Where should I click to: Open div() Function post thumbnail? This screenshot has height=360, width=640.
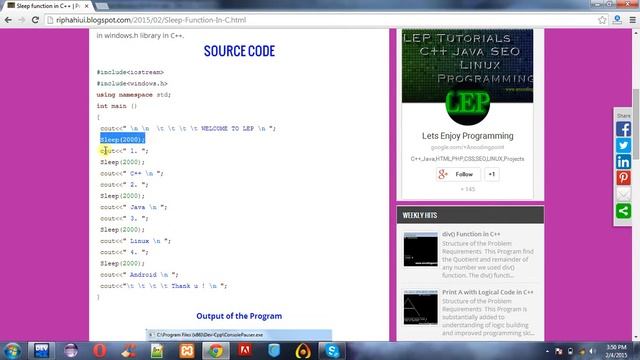coord(420,250)
